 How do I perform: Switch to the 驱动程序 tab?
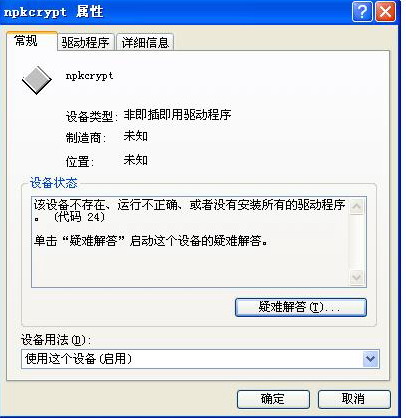[x=86, y=42]
